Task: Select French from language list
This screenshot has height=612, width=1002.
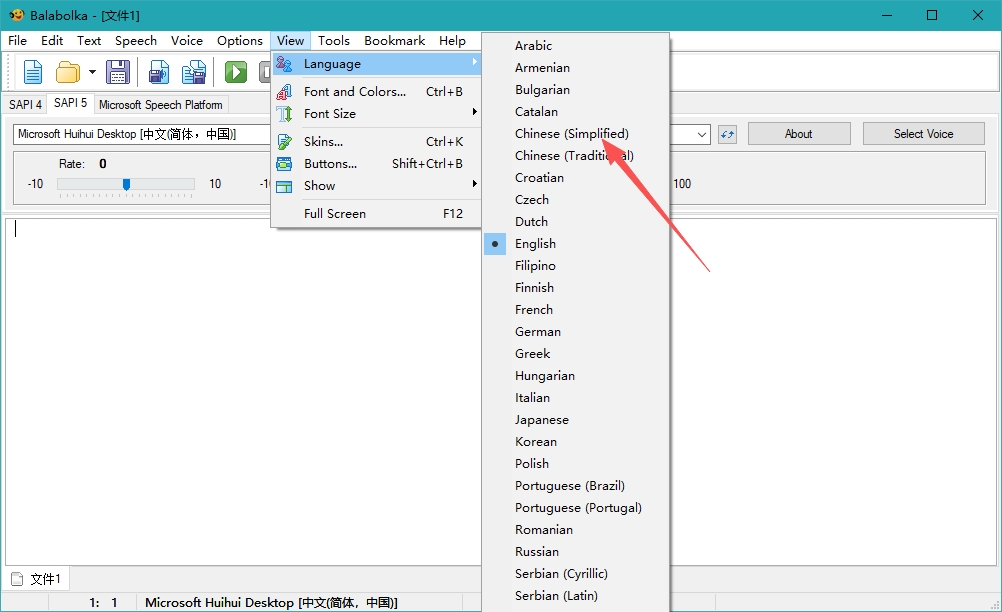Action: 576,310
